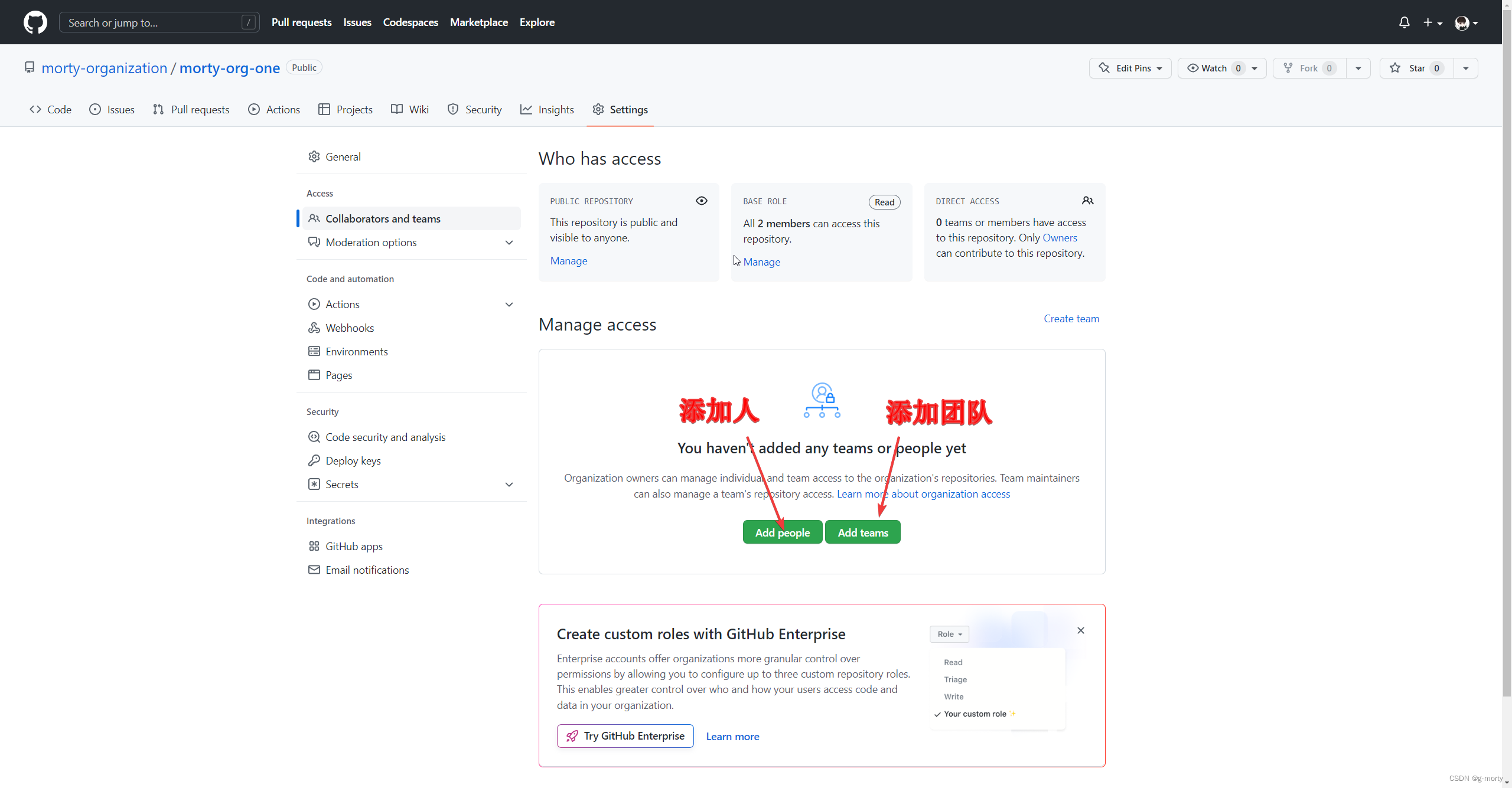Expand the Secrets chevron
This screenshot has height=788, width=1512.
(509, 485)
